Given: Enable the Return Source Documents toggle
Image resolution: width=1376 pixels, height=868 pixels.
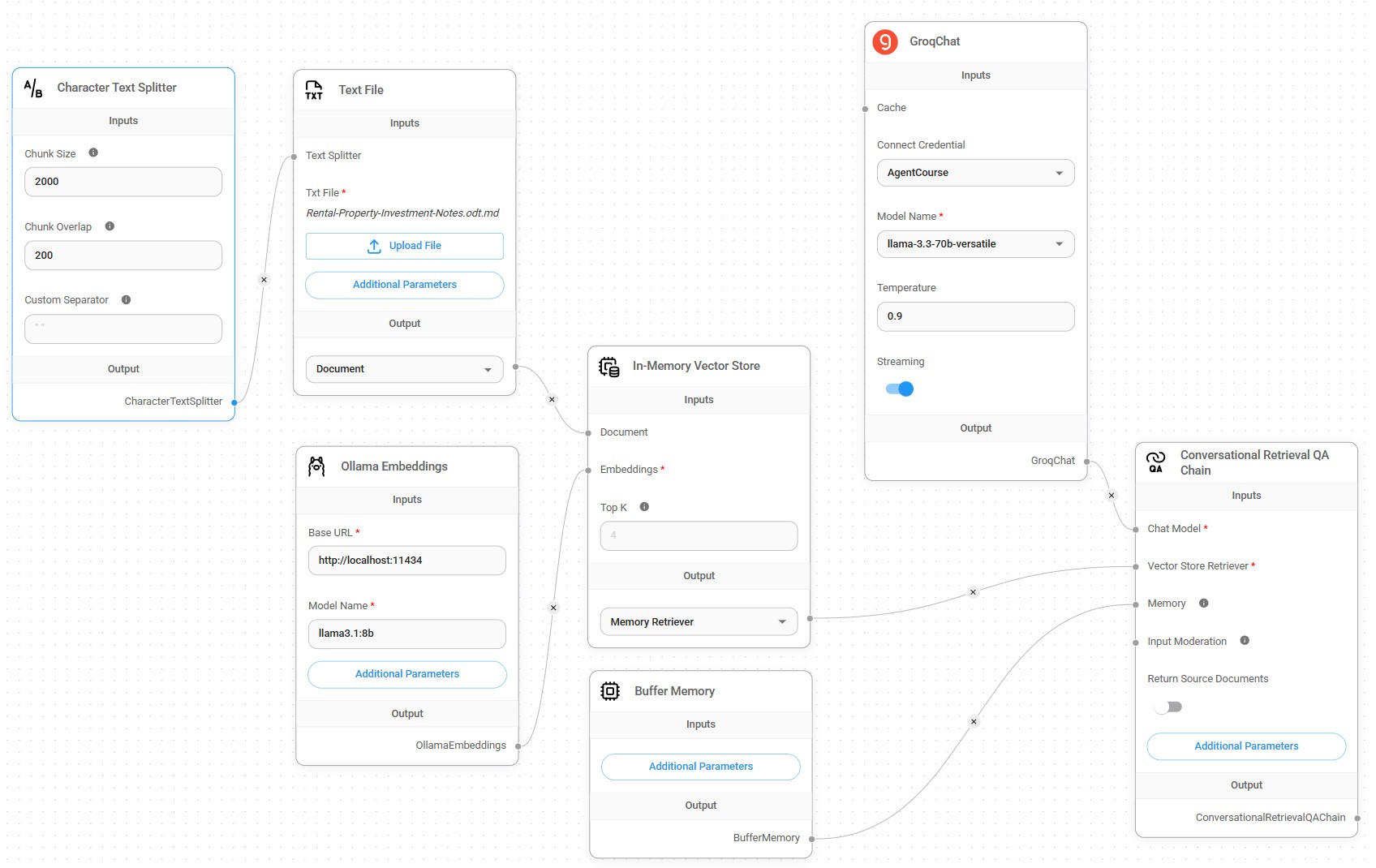Looking at the screenshot, I should coord(1168,707).
